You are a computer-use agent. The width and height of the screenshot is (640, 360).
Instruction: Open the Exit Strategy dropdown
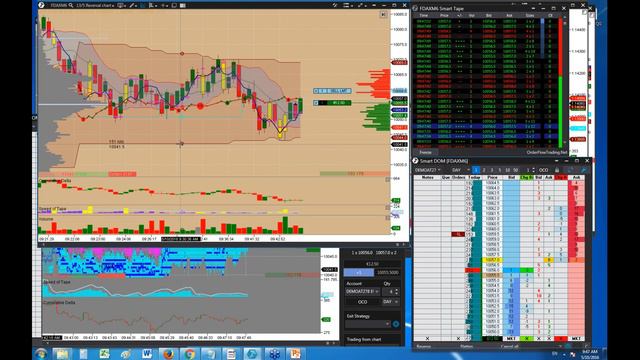(x=368, y=324)
